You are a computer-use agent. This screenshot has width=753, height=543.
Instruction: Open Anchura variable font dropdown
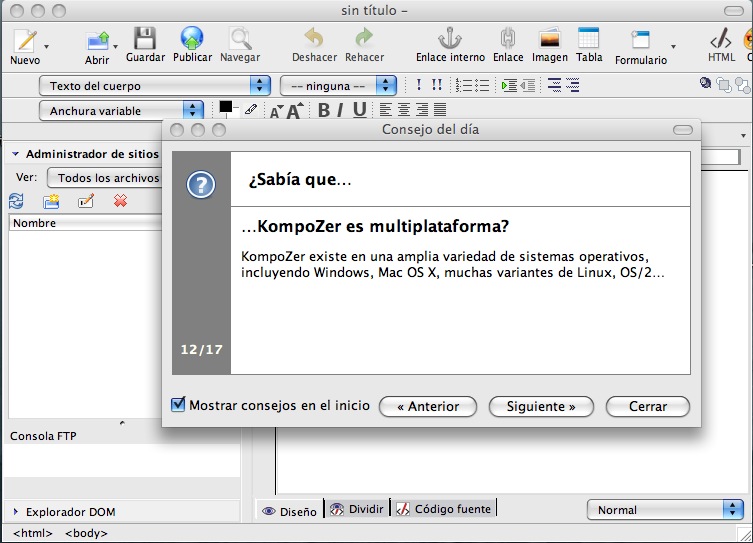(x=121, y=111)
